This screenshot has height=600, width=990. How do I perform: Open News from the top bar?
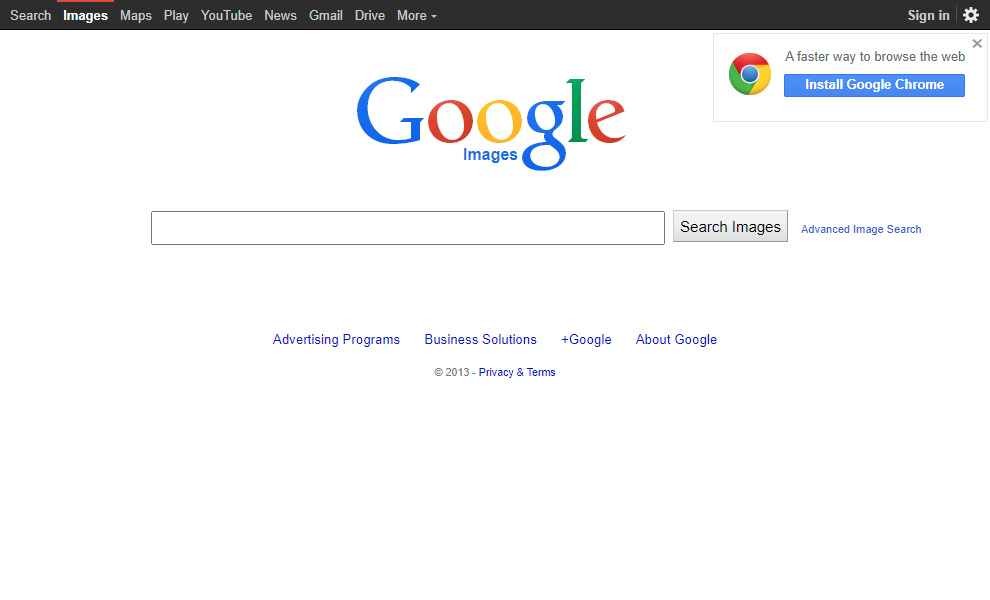pos(280,16)
